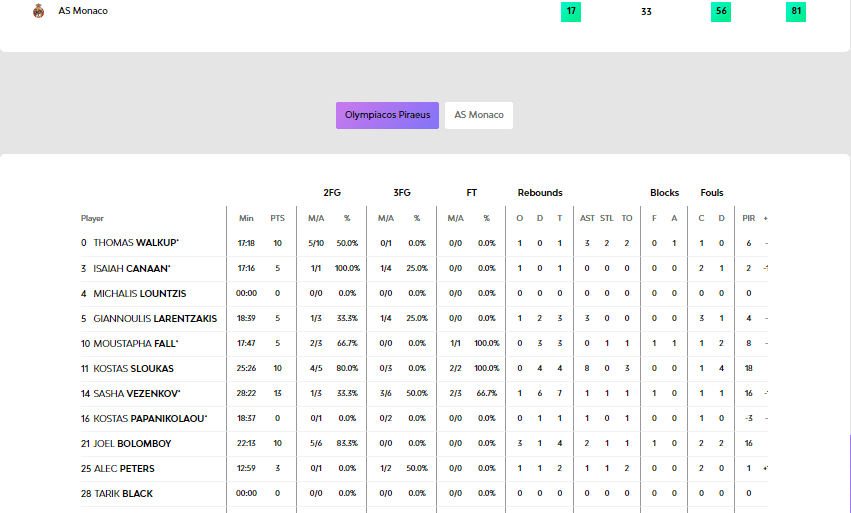Switch to the Olympiacos Piraeus tab
This screenshot has height=513, width=851.
coord(387,115)
